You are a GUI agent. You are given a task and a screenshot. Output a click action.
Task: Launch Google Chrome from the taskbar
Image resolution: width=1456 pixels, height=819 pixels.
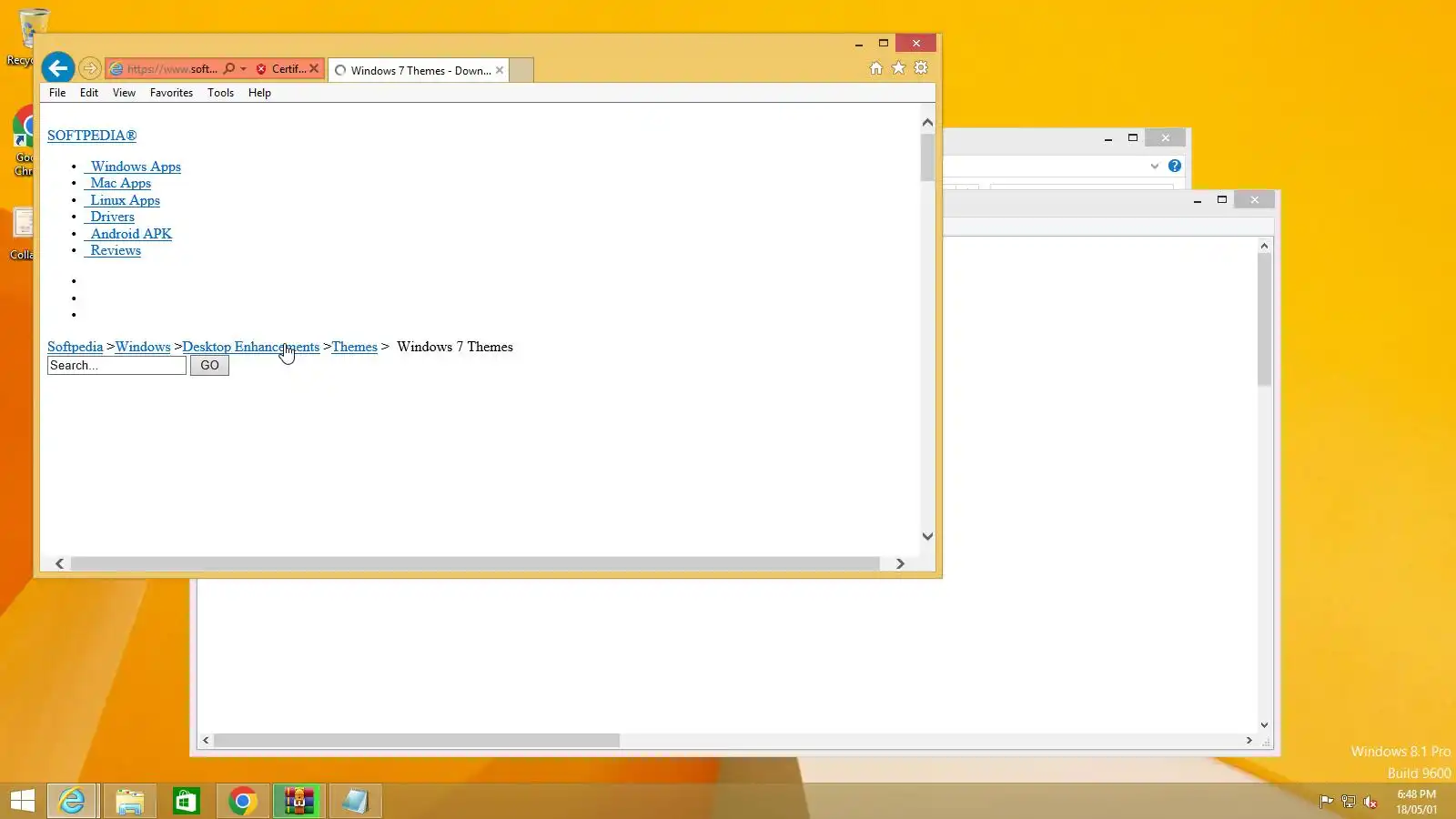242,801
